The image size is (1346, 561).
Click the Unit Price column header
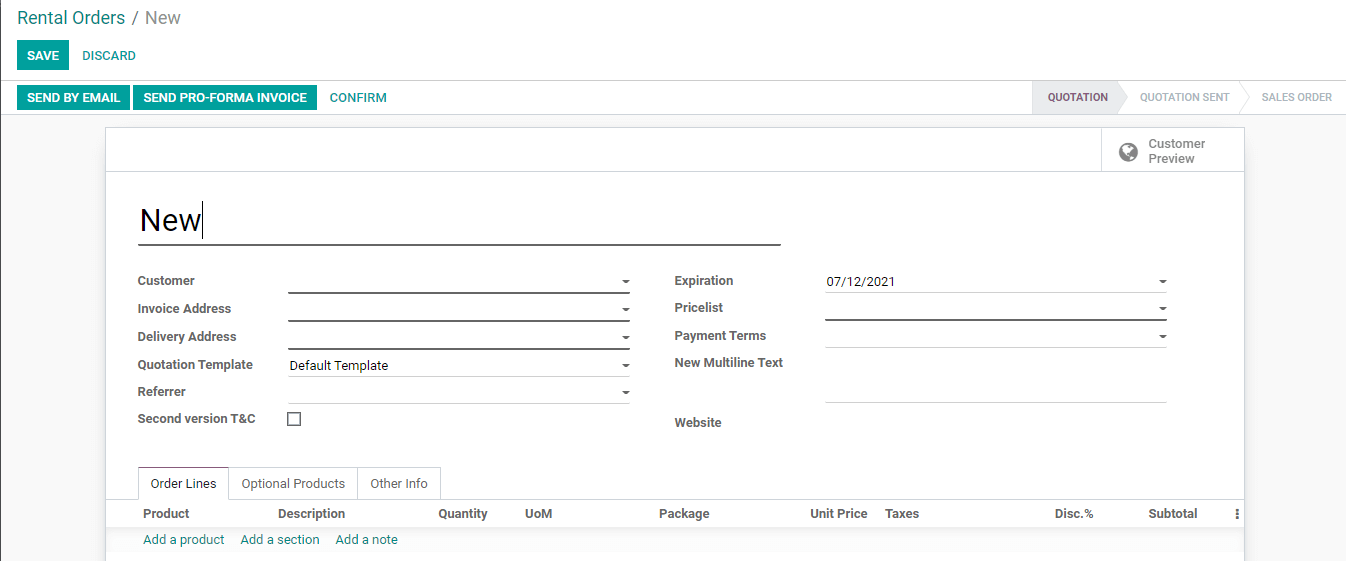(839, 514)
